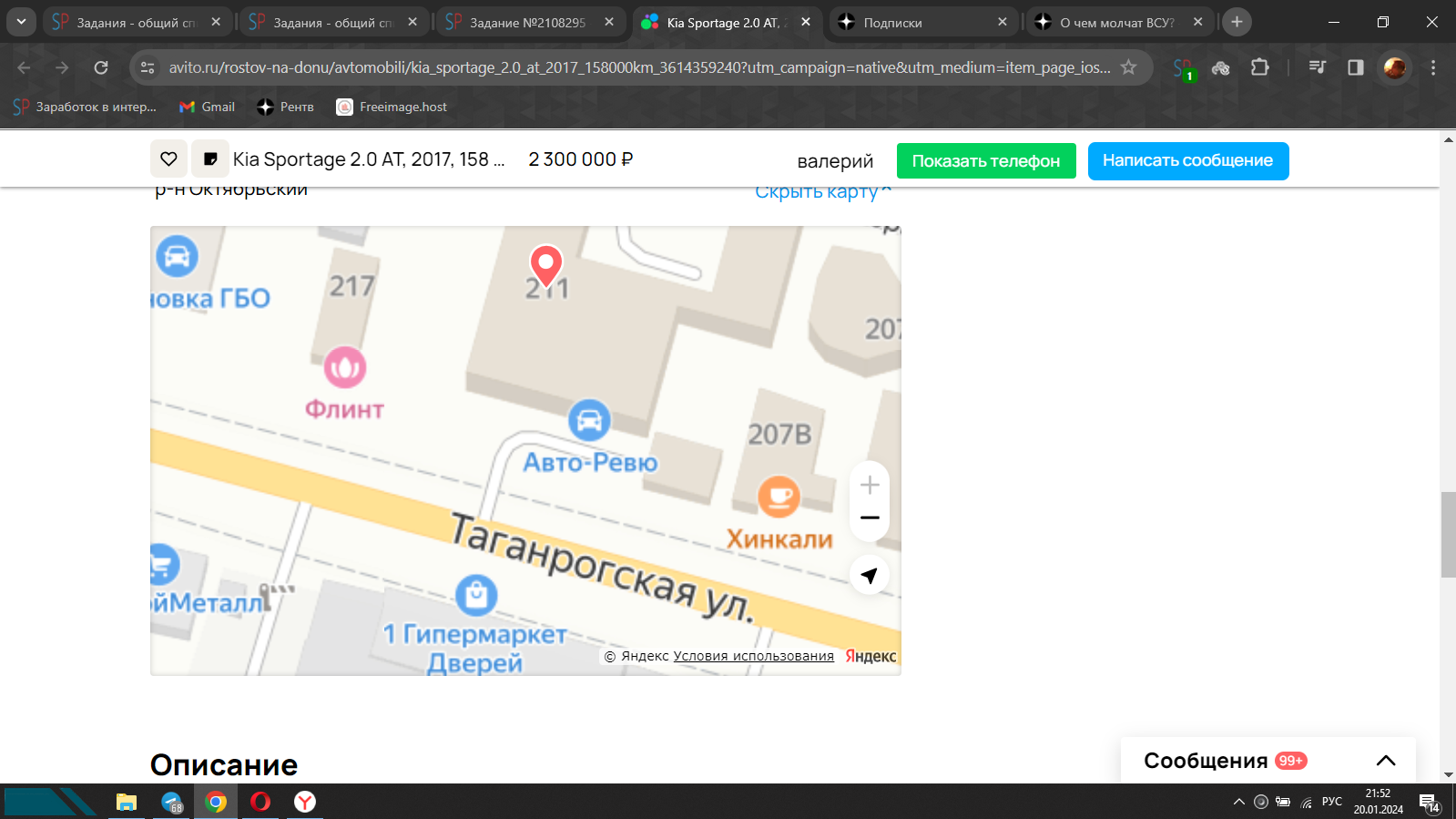Click the scrollbar down arrow
The image size is (1456, 819).
tap(1448, 775)
